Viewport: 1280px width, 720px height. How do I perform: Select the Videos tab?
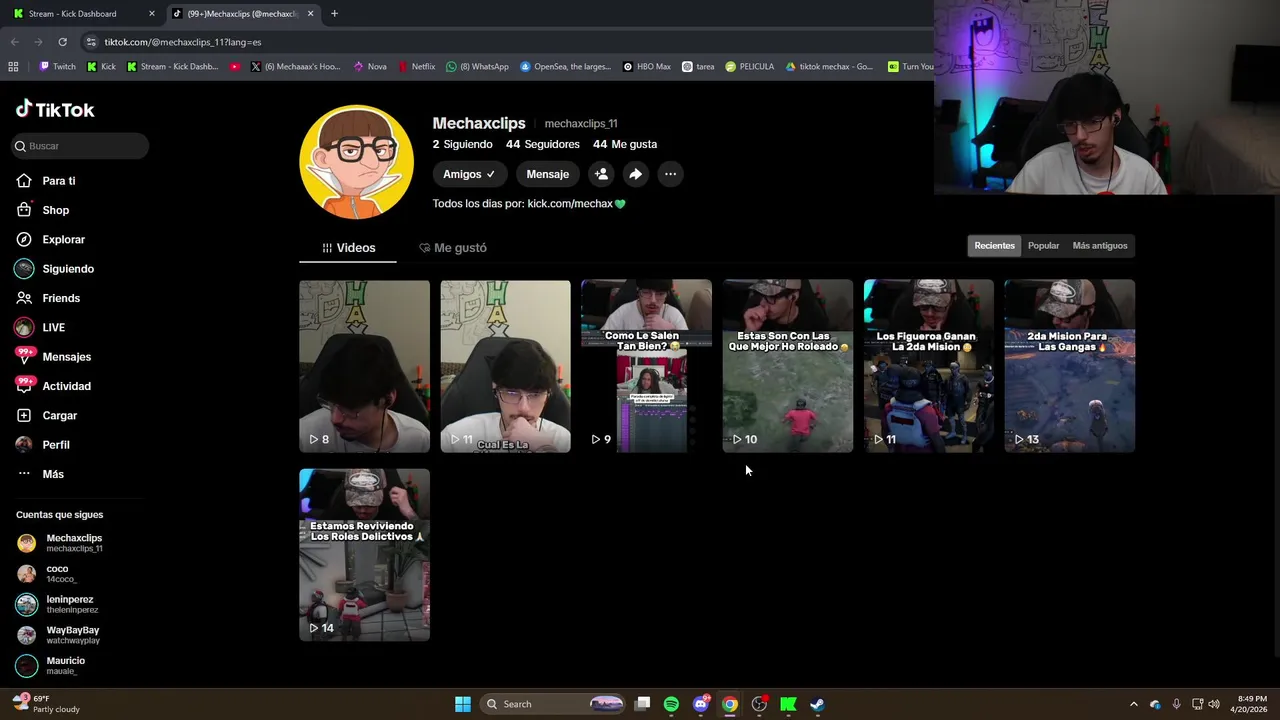[348, 248]
